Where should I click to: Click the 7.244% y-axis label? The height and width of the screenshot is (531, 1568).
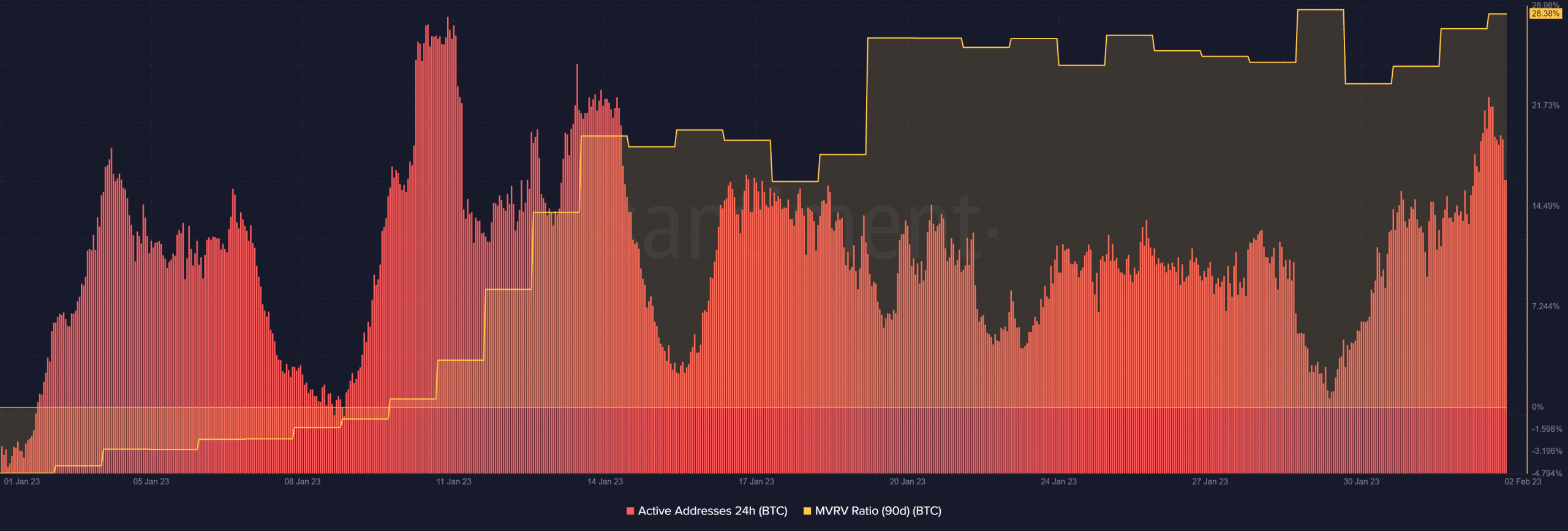tap(1546, 306)
